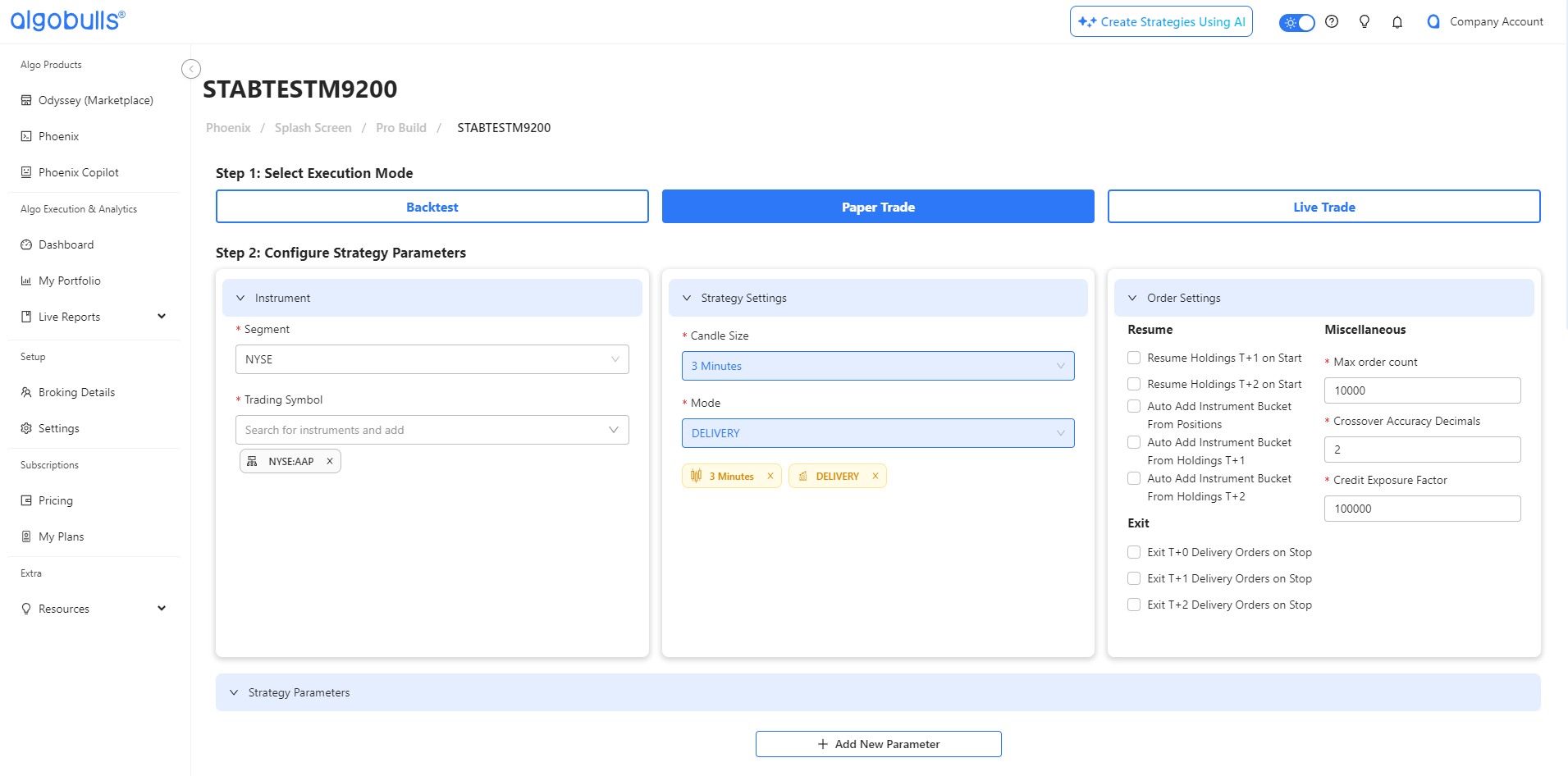Click Add New Parameter button
The image size is (1568, 776).
[x=878, y=744]
